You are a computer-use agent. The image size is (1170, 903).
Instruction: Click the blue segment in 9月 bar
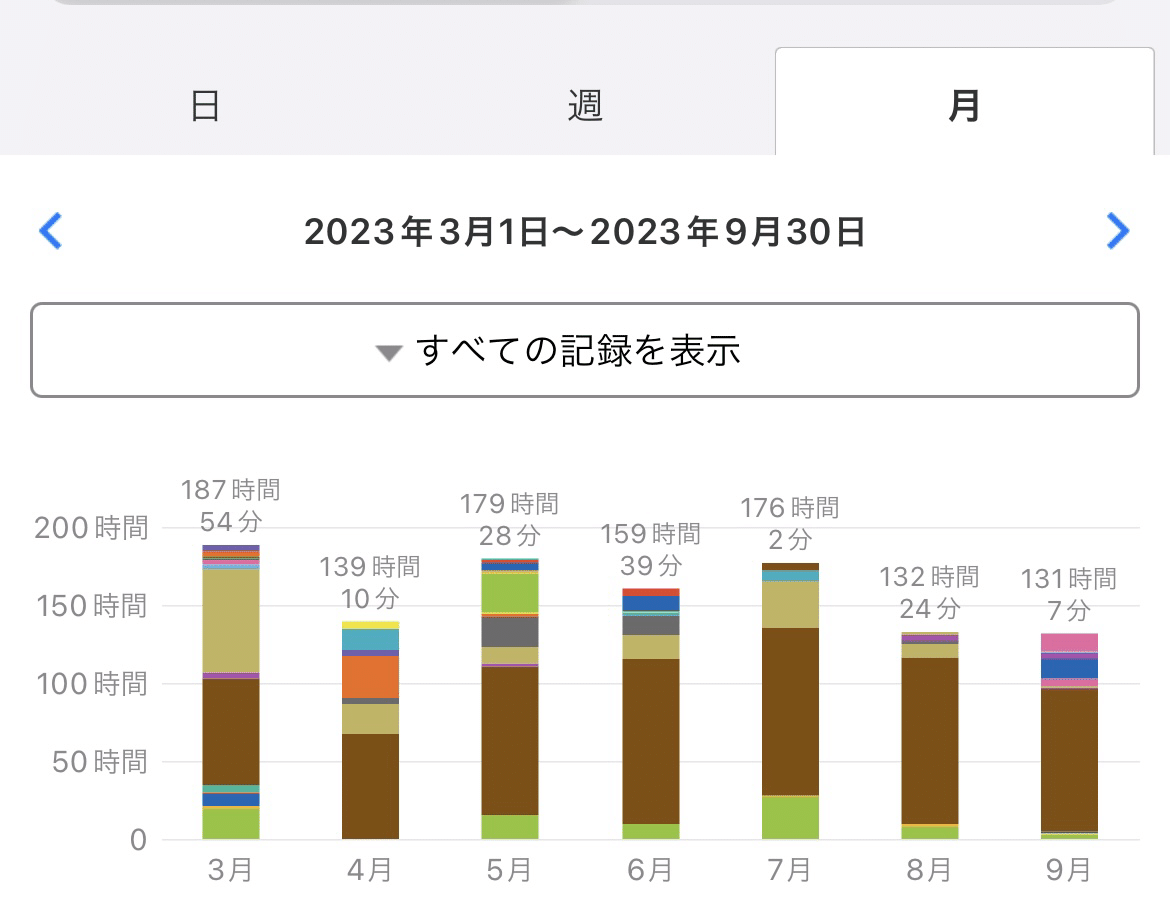pyautogui.click(x=1069, y=669)
